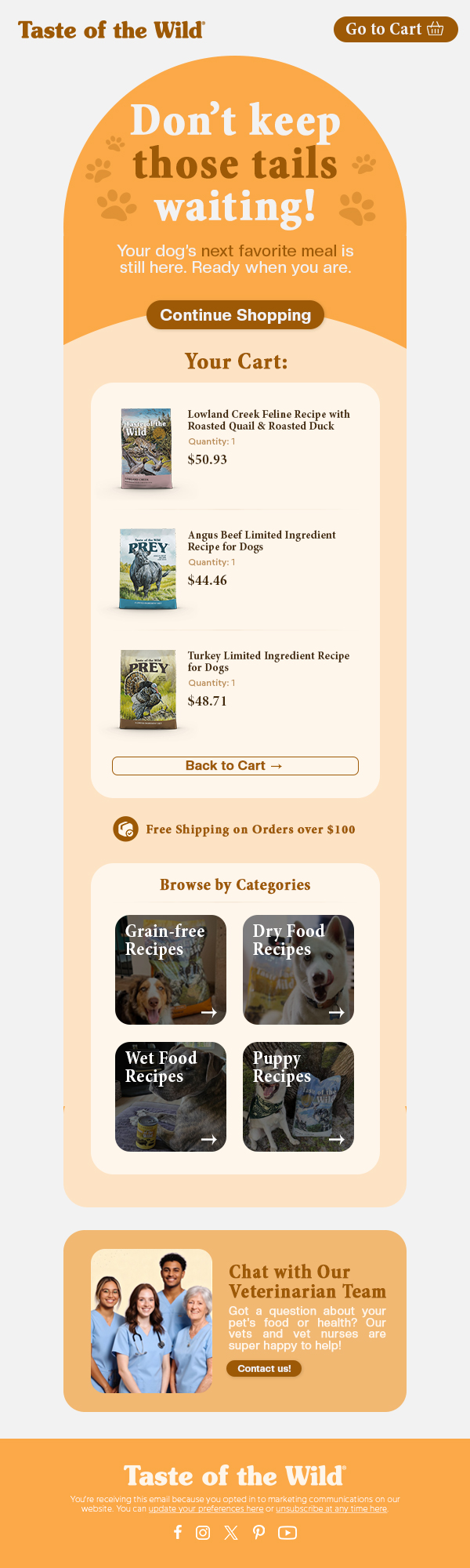This screenshot has width=470, height=1568.
Task: Click the Lowland Creek Feline product image
Action: click(x=146, y=448)
